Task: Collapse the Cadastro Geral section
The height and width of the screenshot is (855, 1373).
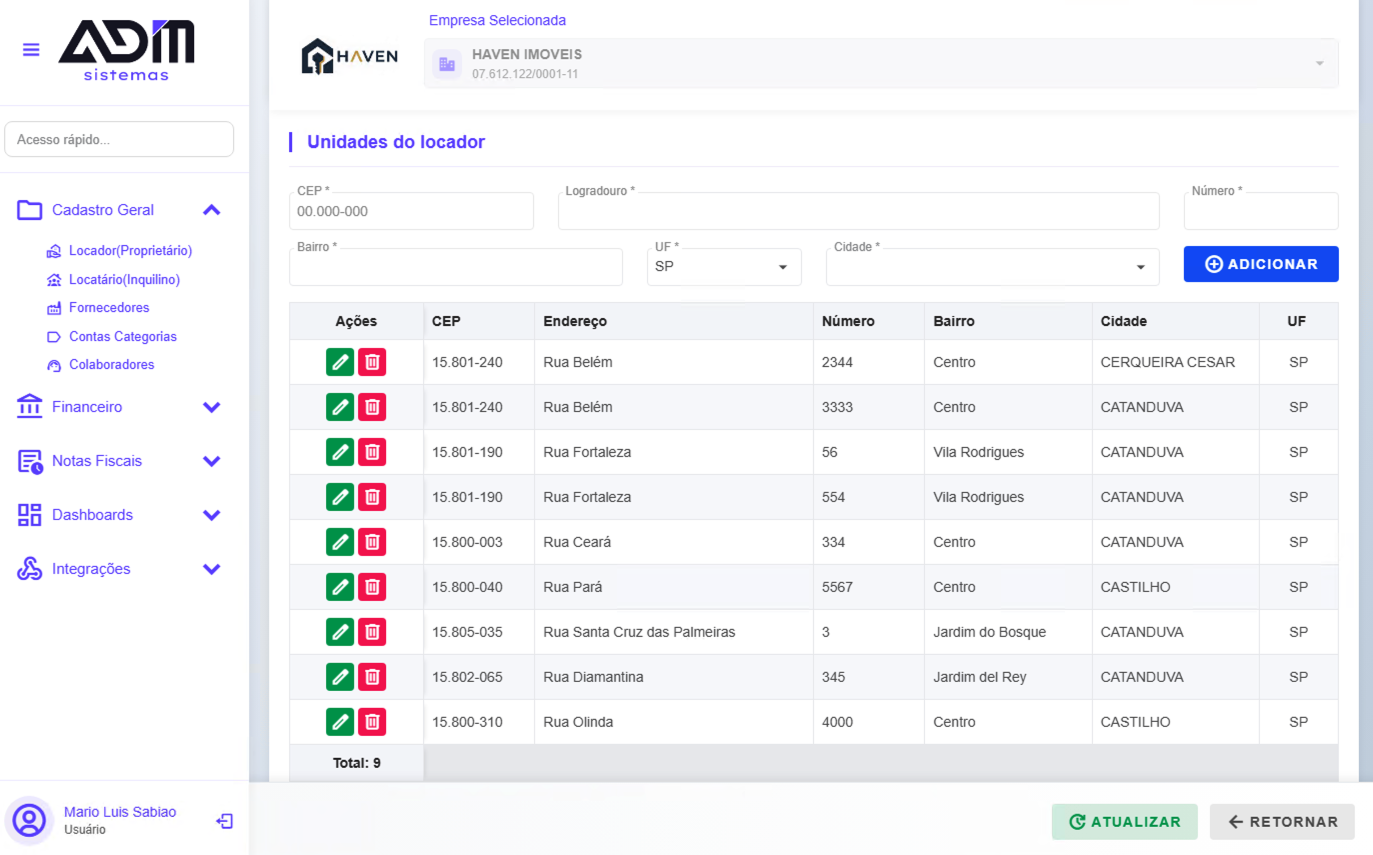Action: pyautogui.click(x=211, y=210)
